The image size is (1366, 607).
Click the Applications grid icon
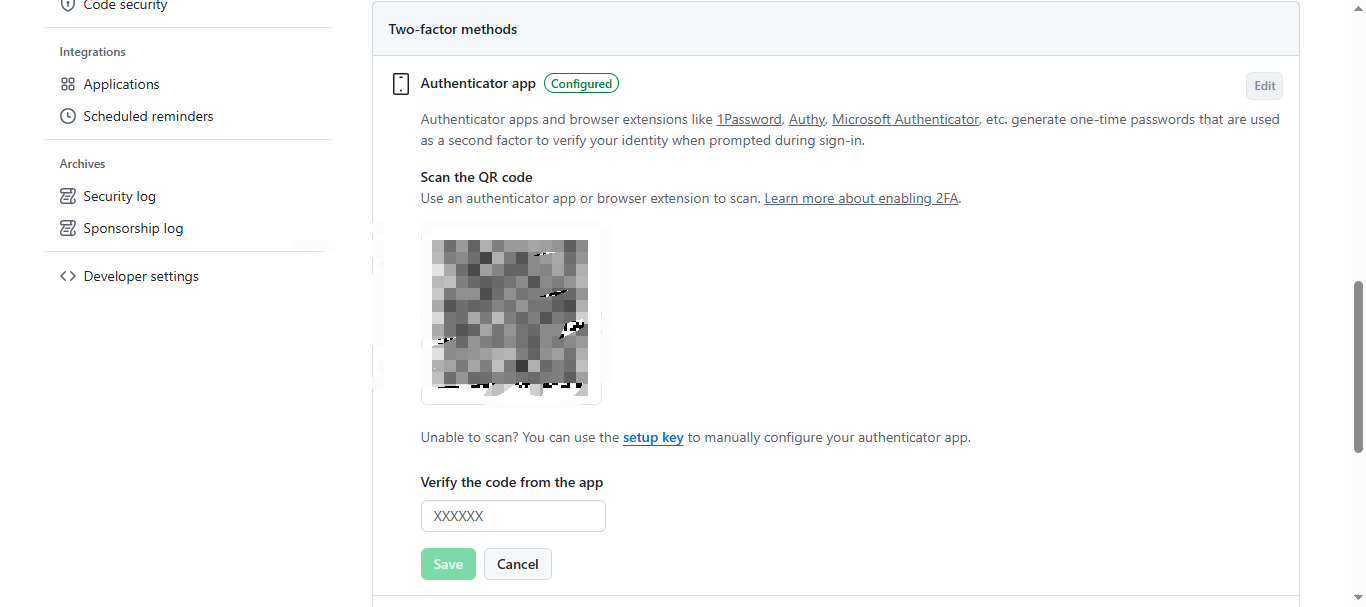(68, 85)
